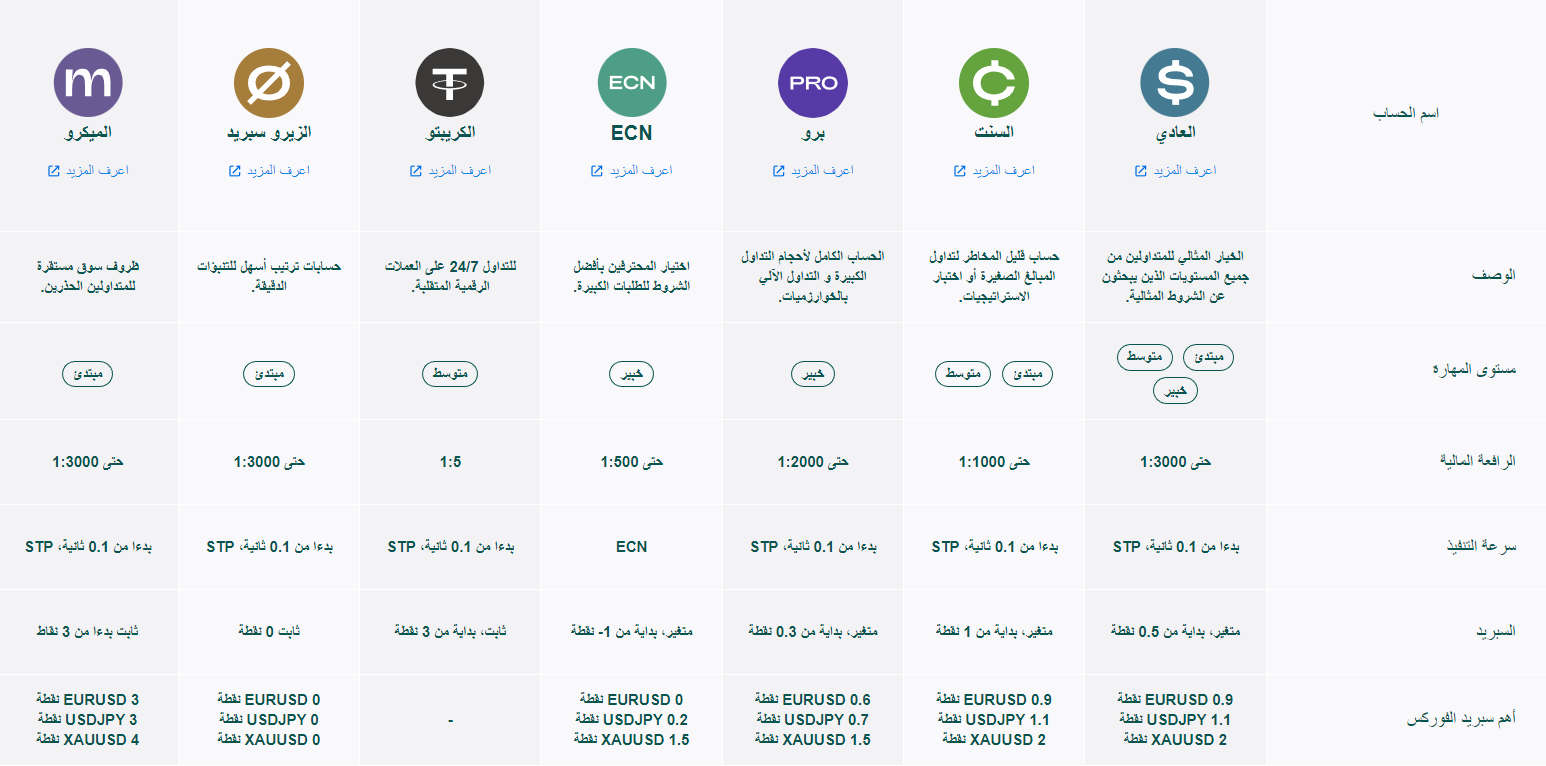Select the كبير badge under ECN
Screen dimensions: 1546x766
click(x=631, y=374)
